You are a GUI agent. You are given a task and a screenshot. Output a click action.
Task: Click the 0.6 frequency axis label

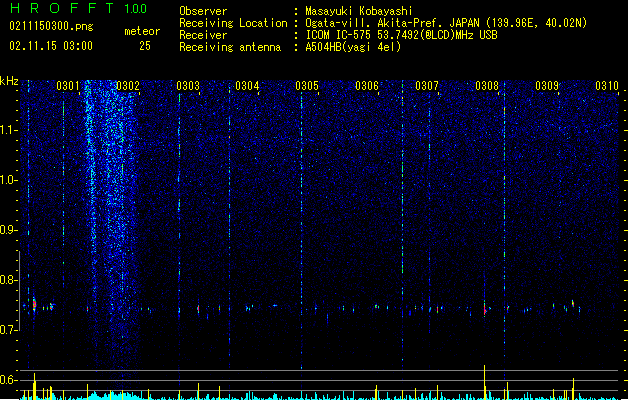[x=8, y=380]
